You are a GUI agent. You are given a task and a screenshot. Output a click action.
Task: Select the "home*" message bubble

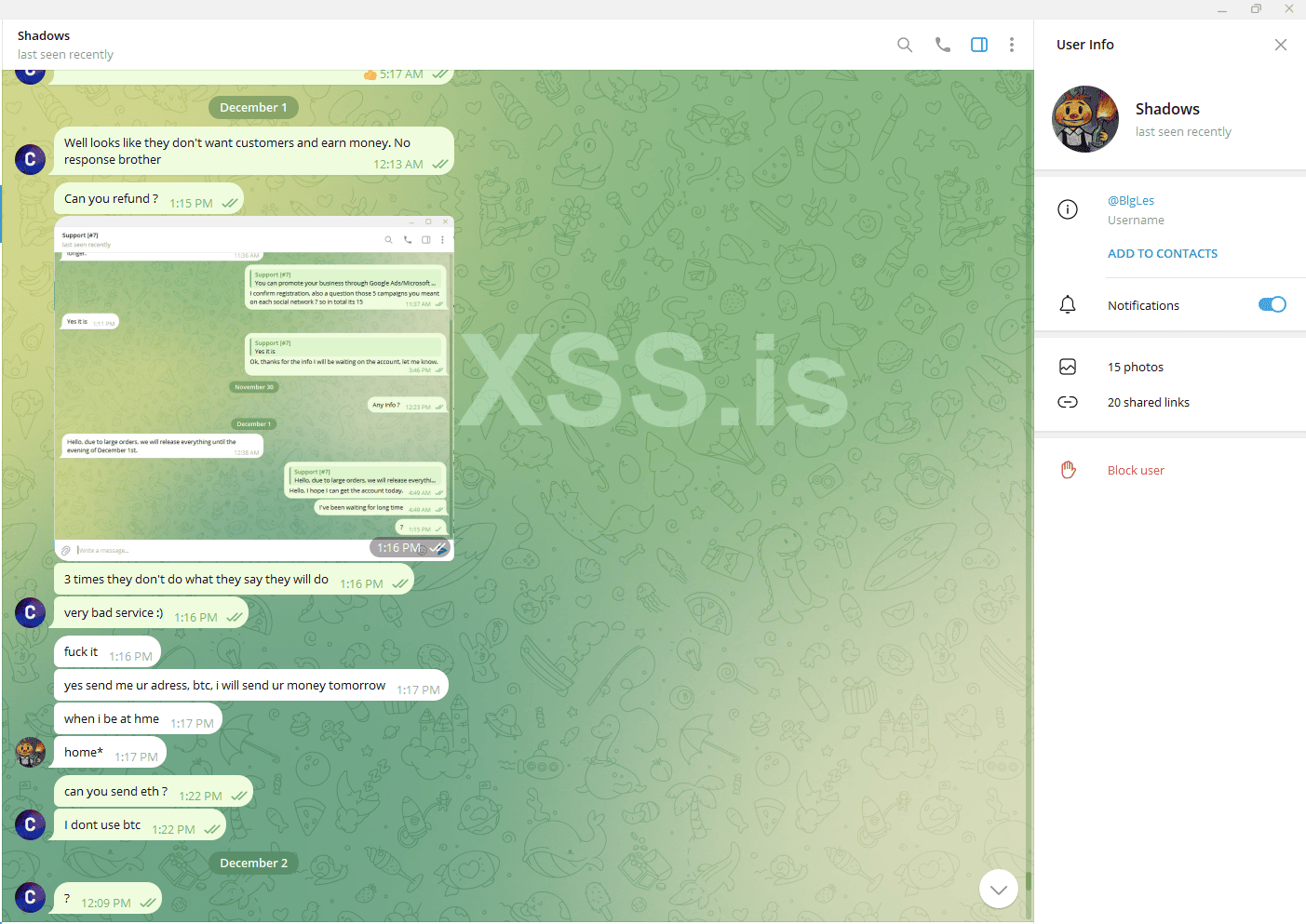pyautogui.click(x=110, y=753)
